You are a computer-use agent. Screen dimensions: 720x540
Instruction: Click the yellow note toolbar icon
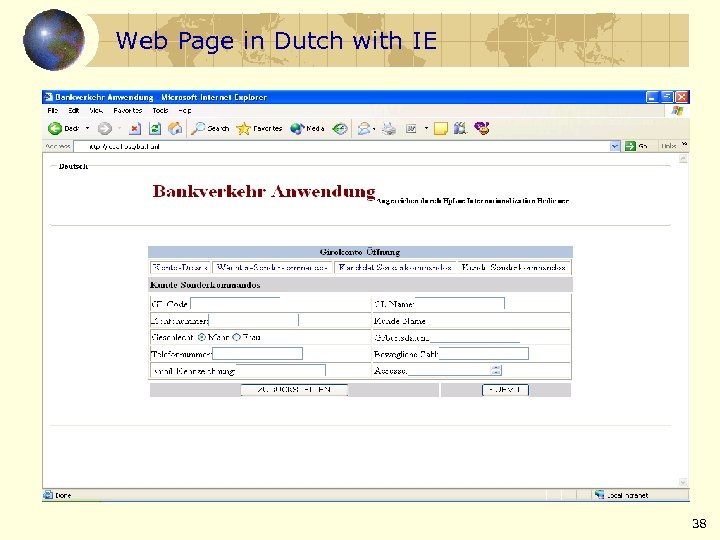440,129
